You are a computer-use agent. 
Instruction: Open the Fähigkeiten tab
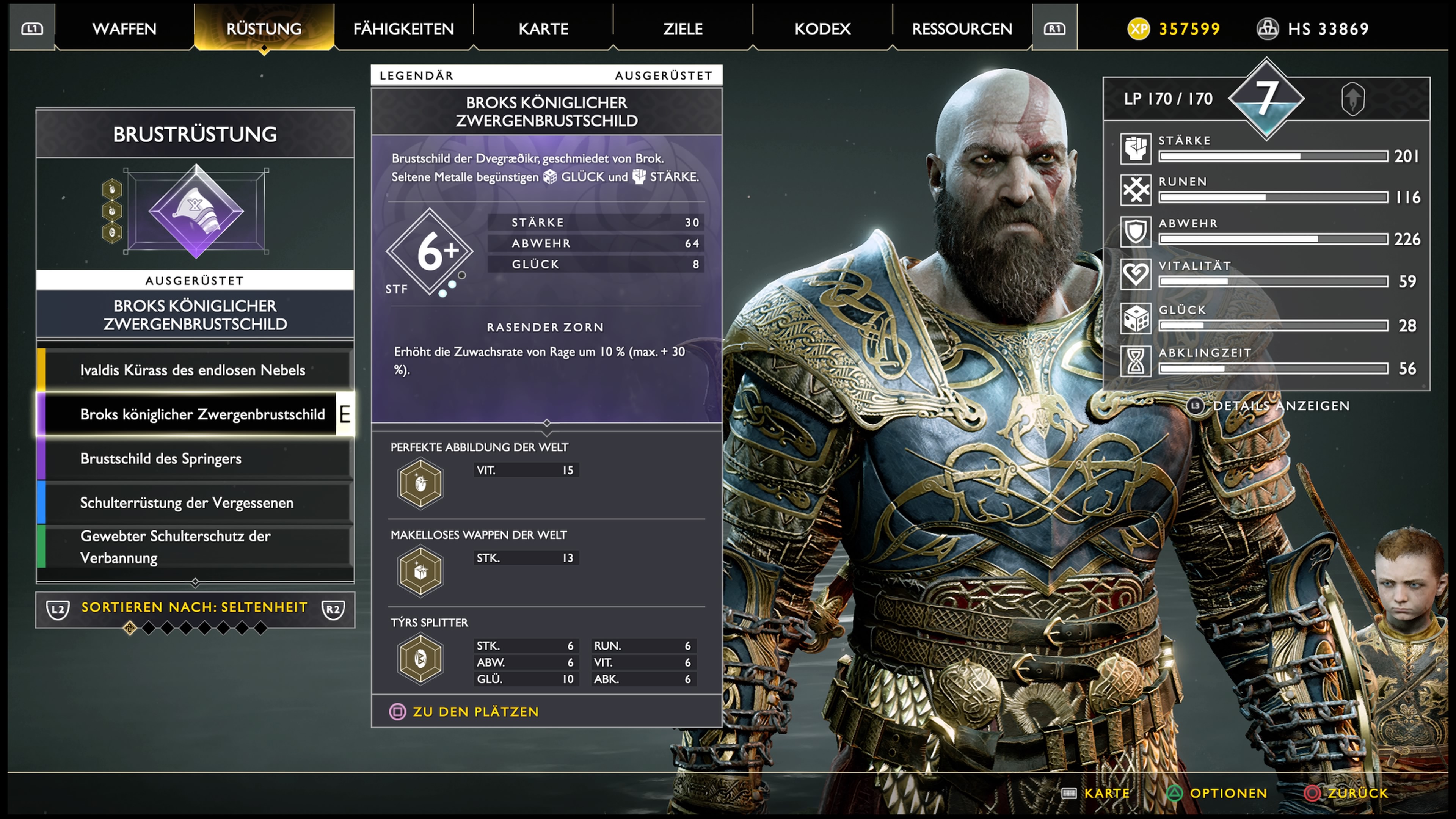[x=403, y=28]
